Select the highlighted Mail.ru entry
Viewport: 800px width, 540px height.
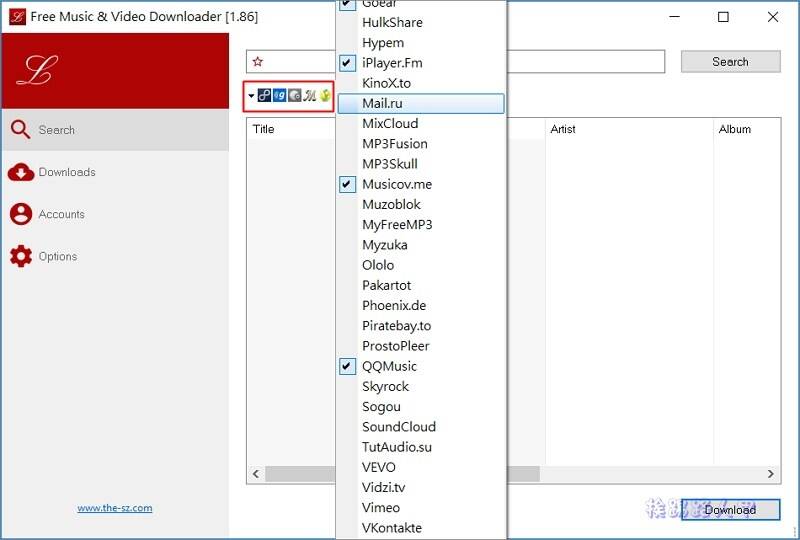coord(421,104)
